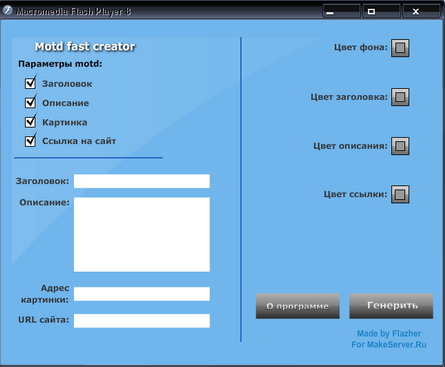Disable the Картинка checkbox
Image resolution: width=445 pixels, height=367 pixels.
click(x=30, y=122)
